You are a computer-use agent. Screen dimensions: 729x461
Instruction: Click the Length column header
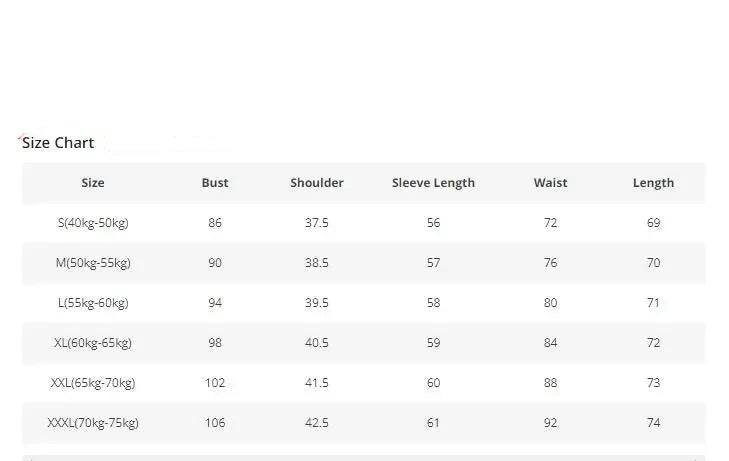tap(653, 183)
